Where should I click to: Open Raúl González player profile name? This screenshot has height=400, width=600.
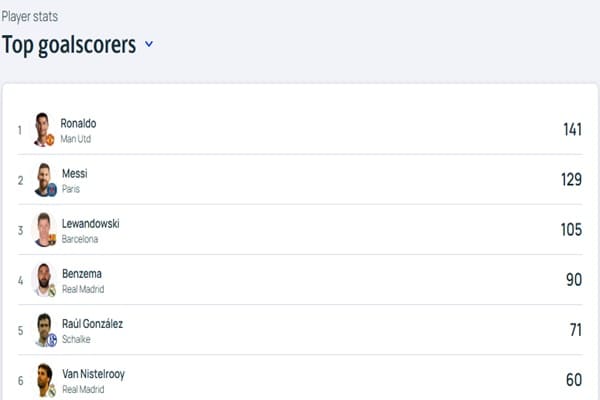click(x=92, y=323)
